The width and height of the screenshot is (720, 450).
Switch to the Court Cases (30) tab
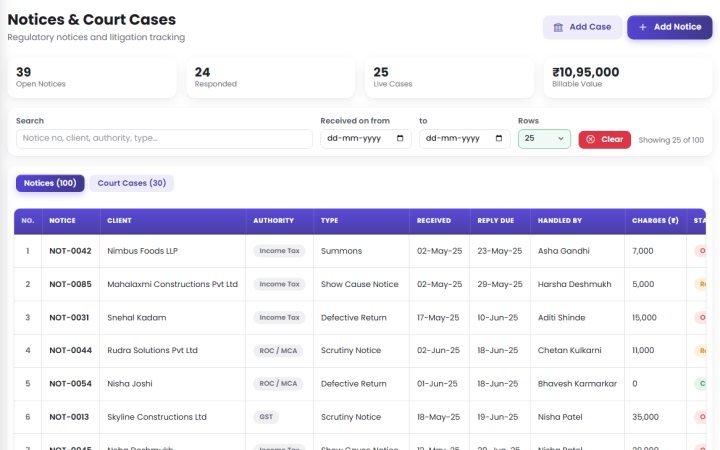click(132, 183)
